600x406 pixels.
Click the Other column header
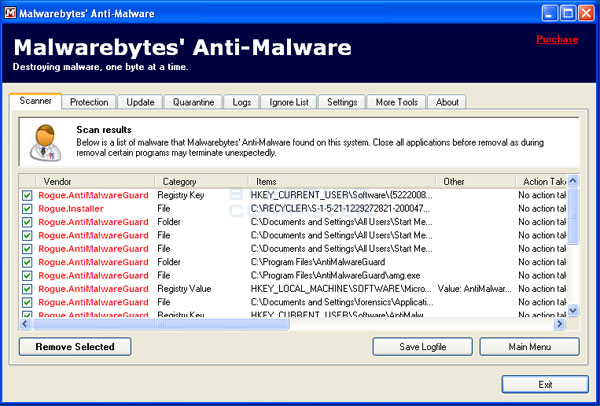476,181
